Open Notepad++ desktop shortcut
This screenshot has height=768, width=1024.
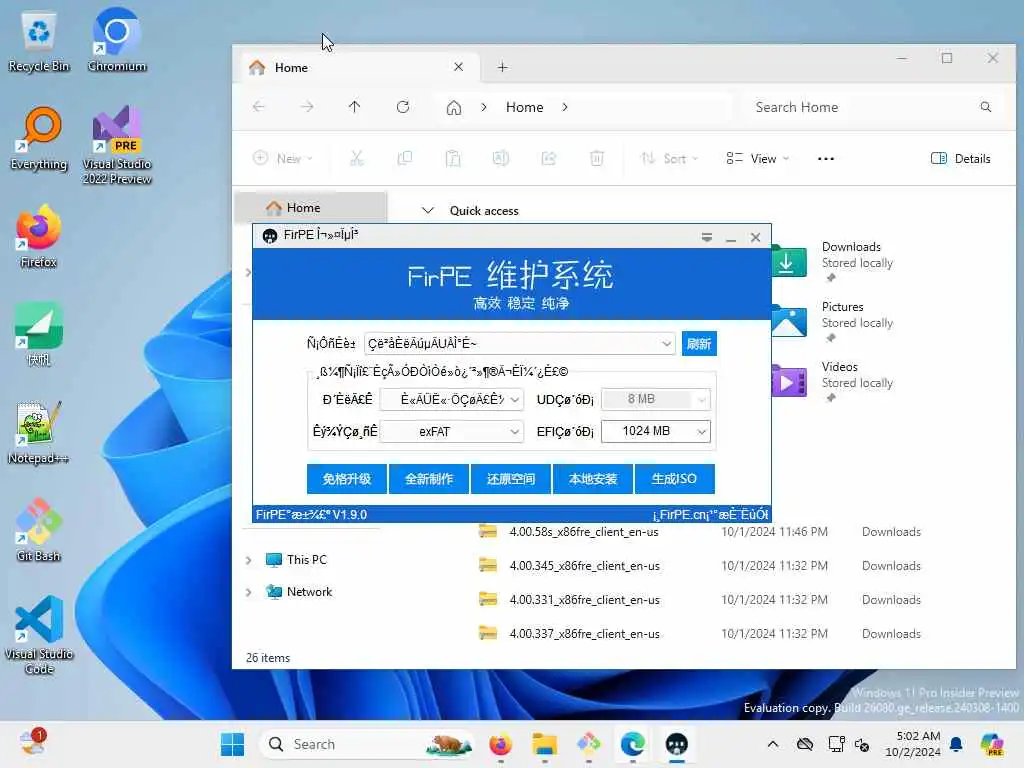39,432
